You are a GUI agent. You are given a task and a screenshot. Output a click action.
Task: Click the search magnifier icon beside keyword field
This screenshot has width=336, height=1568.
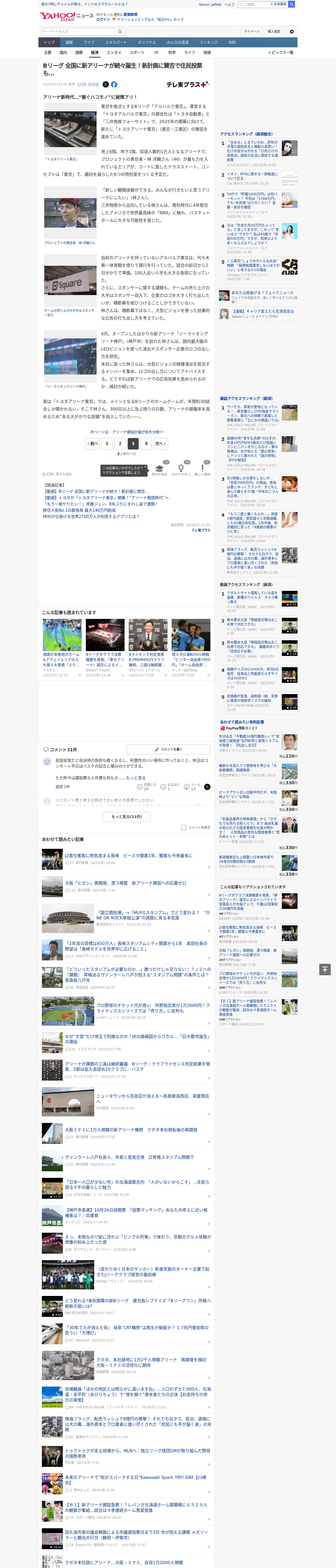(120, 32)
